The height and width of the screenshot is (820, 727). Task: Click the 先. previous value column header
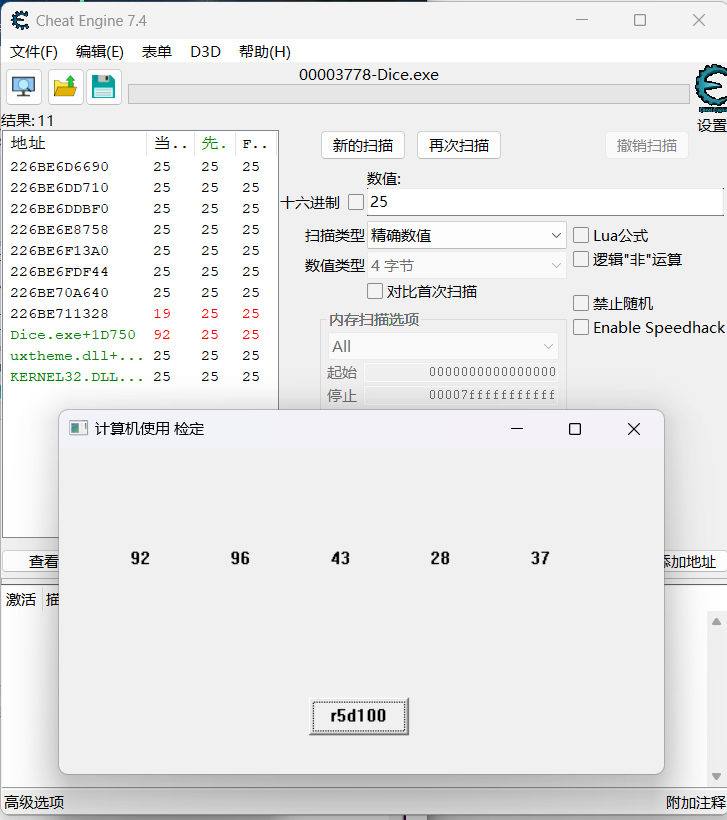[215, 143]
